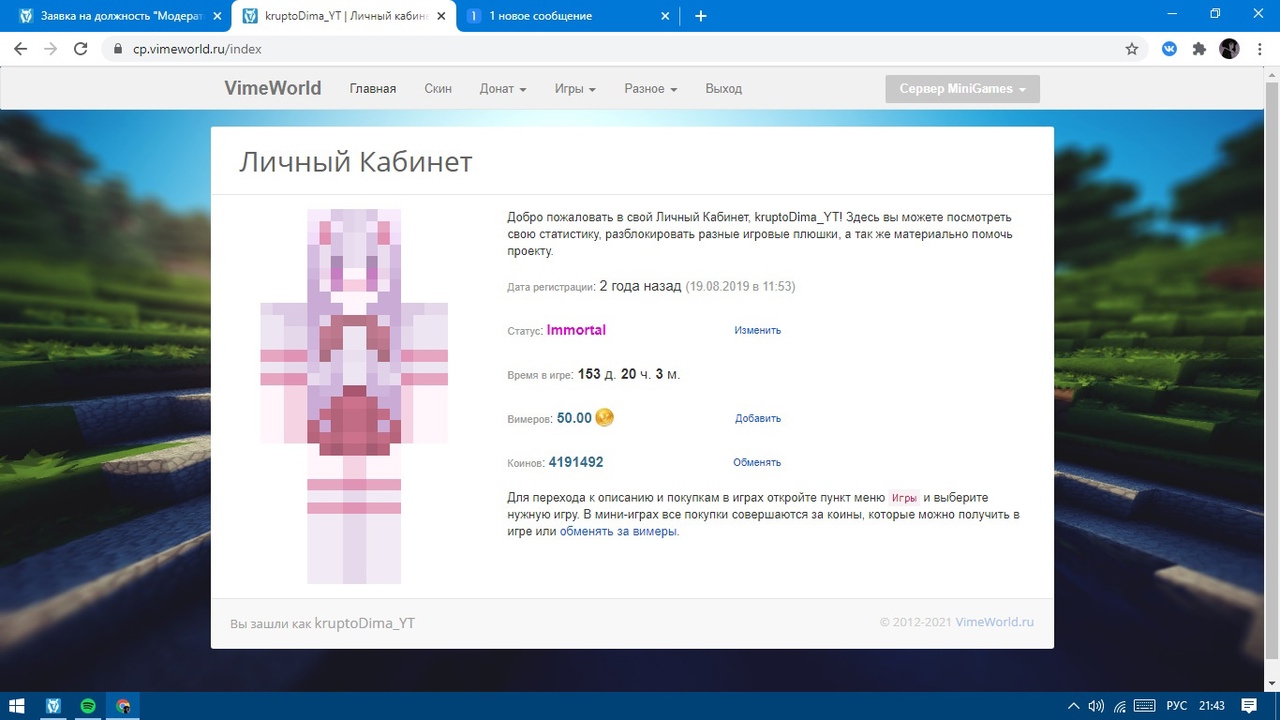Open the Скин page
Image resolution: width=1280 pixels, height=720 pixels.
[x=438, y=88]
